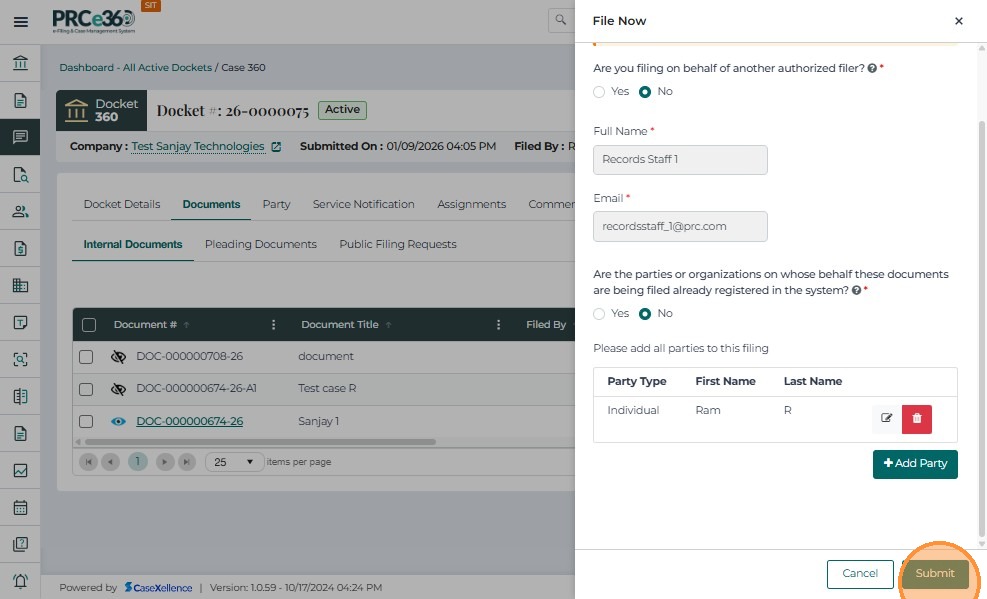Click the edit party pencil icon

click(886, 418)
